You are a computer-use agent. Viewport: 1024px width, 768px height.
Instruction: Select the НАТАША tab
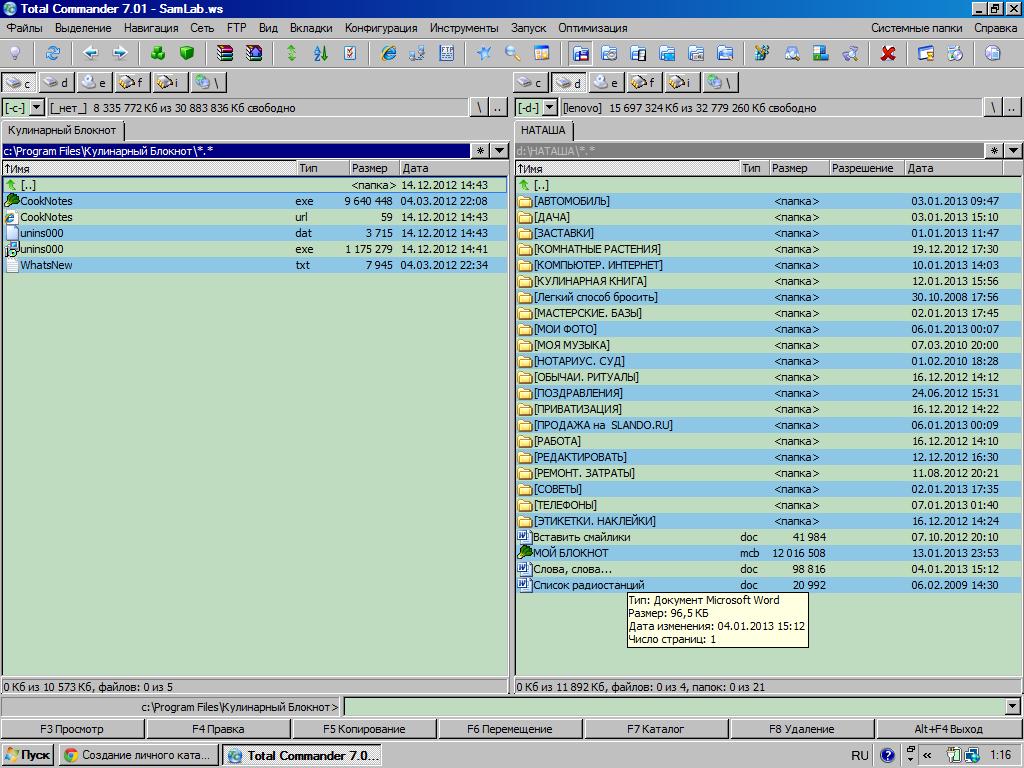tap(543, 130)
